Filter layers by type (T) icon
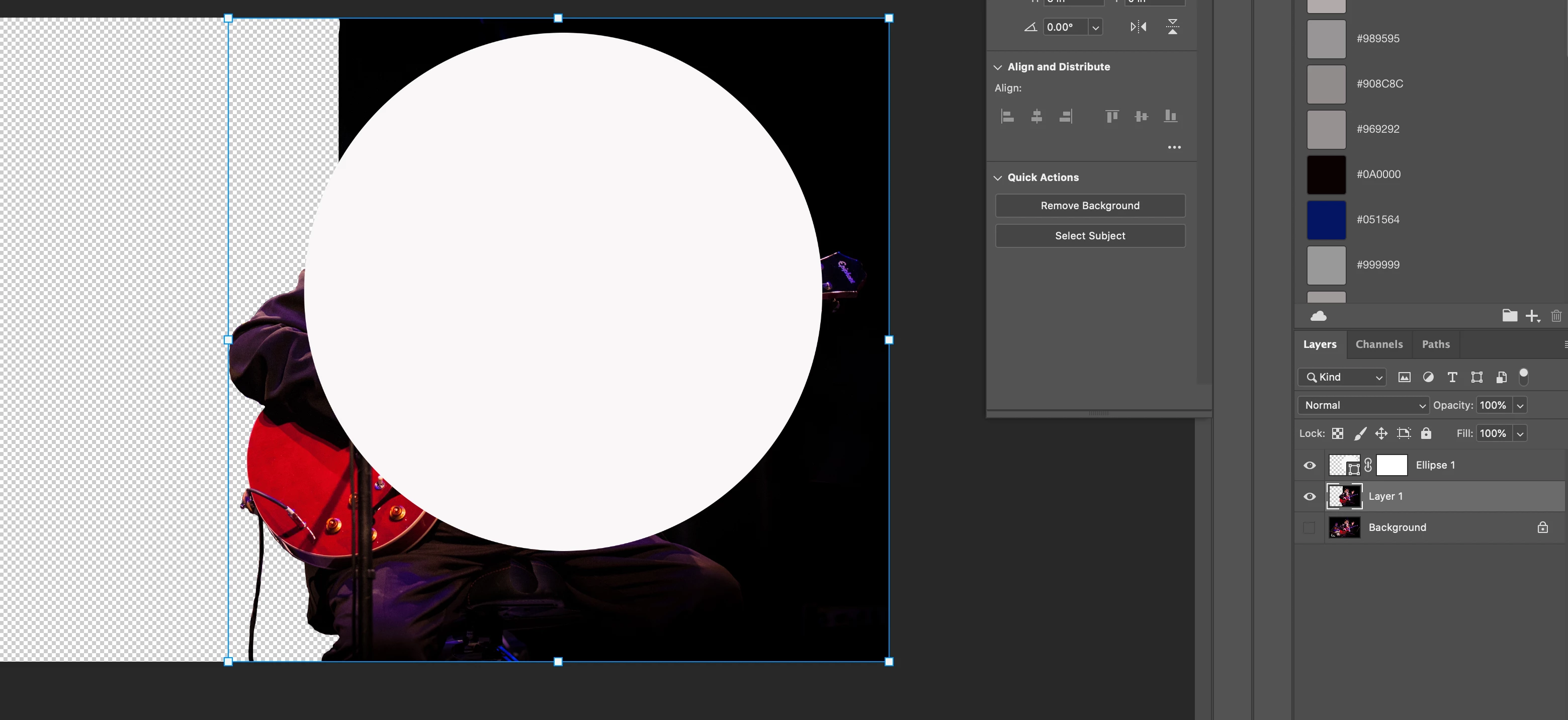Viewport: 1568px width, 720px height. pyautogui.click(x=1452, y=377)
